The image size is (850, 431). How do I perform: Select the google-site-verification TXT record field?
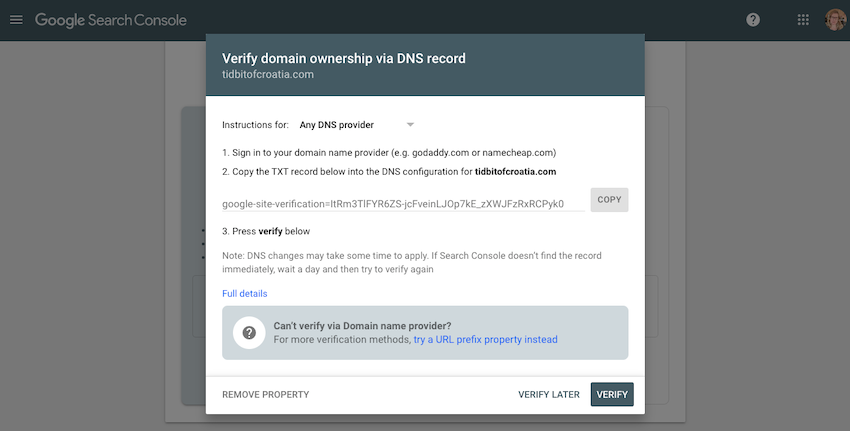click(403, 204)
